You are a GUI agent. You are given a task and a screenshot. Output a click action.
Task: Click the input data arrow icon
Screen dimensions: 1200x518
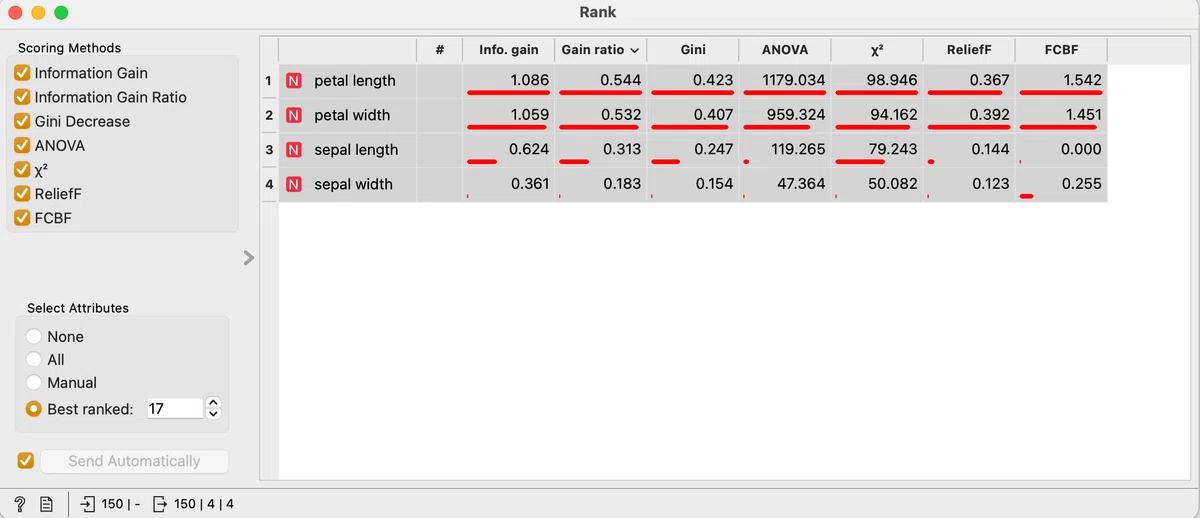point(88,504)
